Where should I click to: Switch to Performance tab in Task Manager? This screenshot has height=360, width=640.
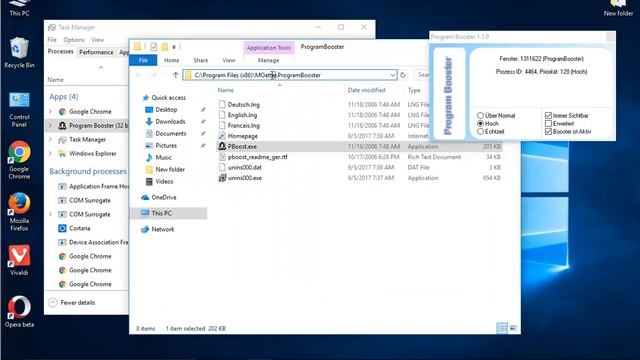click(x=96, y=52)
